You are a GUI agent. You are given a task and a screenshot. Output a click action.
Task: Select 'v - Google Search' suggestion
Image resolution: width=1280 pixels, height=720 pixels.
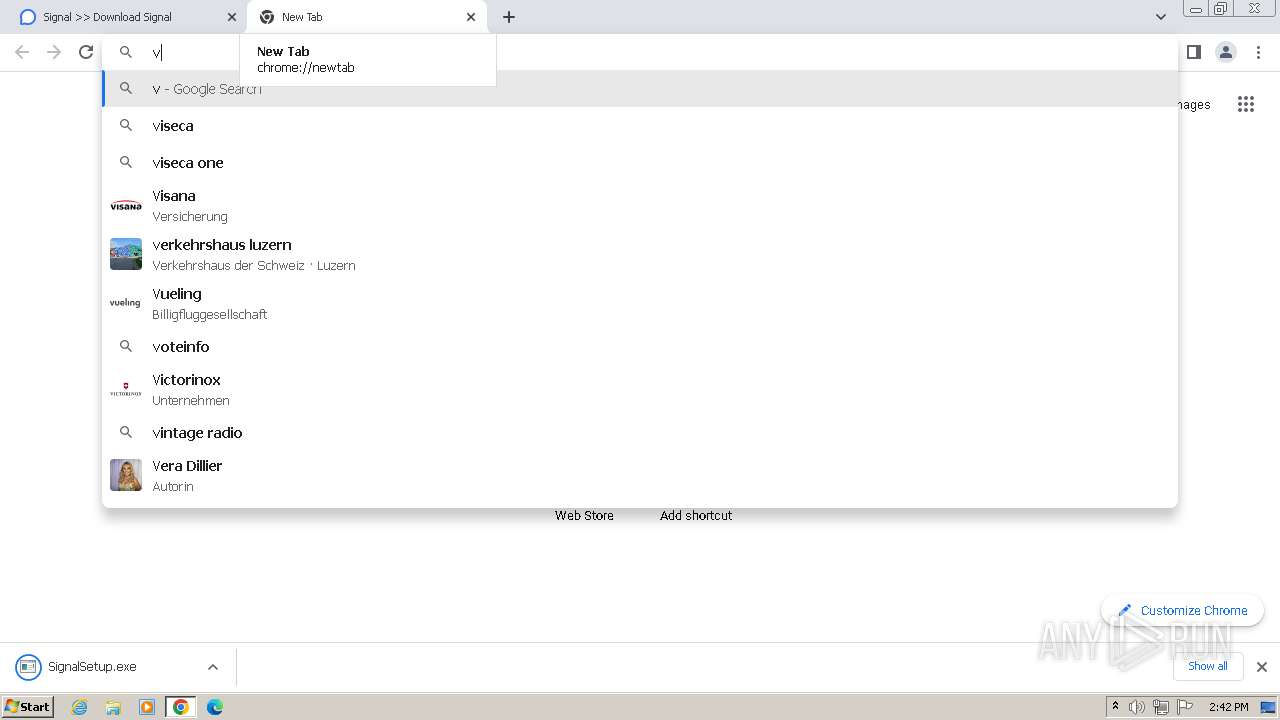640,88
